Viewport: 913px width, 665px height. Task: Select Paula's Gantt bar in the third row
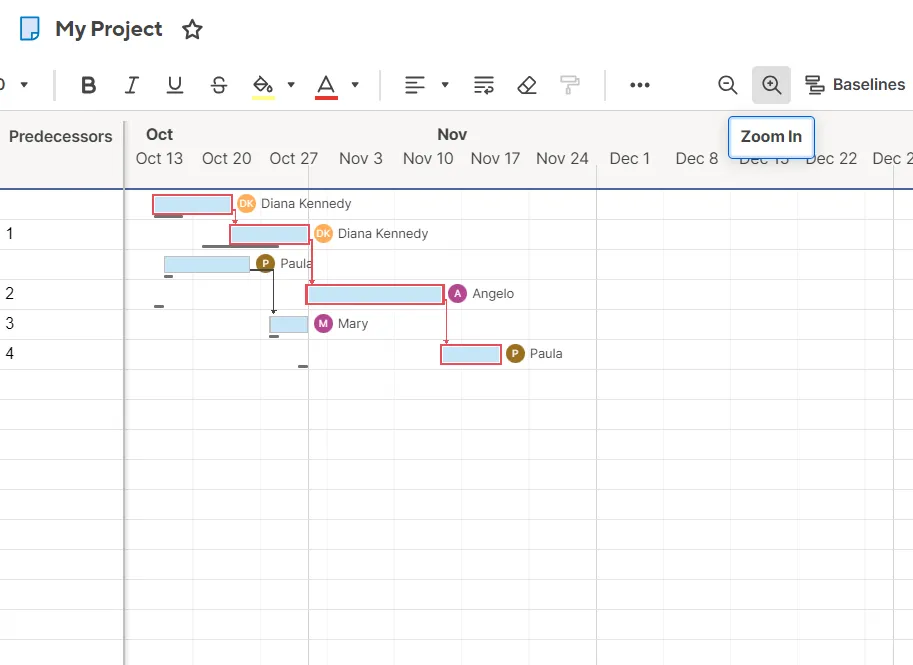[207, 264]
